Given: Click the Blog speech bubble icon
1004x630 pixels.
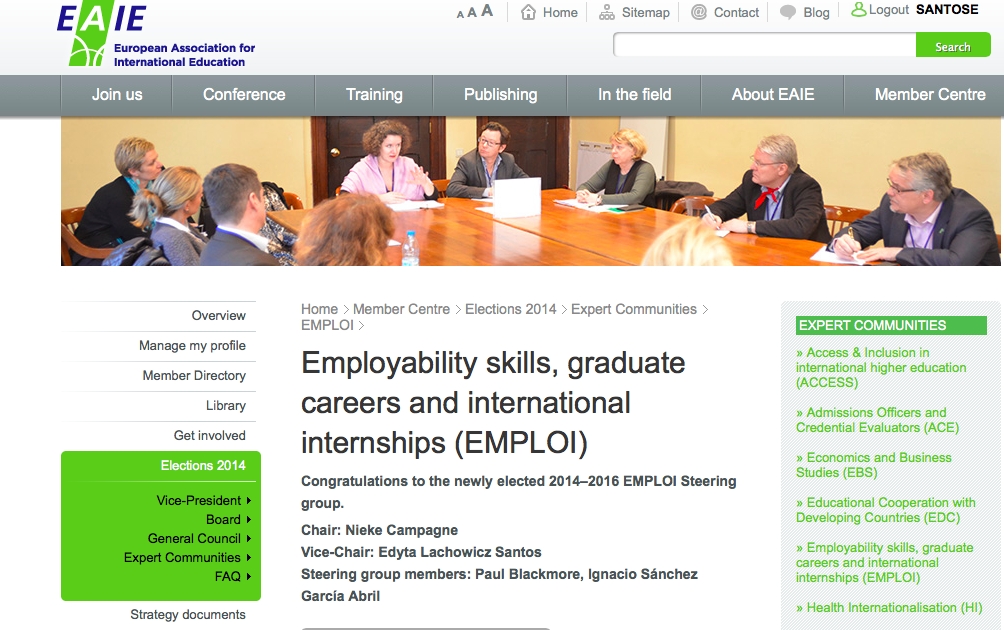Looking at the screenshot, I should (x=788, y=13).
